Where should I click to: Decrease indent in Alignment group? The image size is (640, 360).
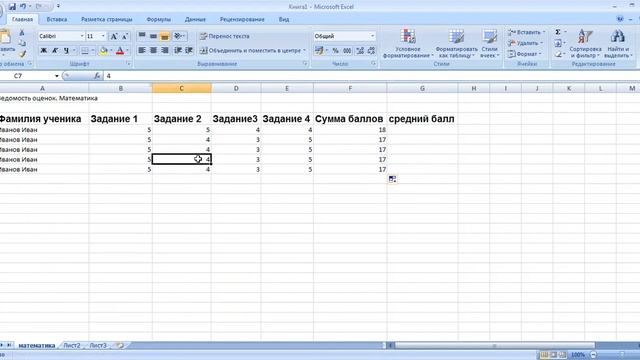178,50
